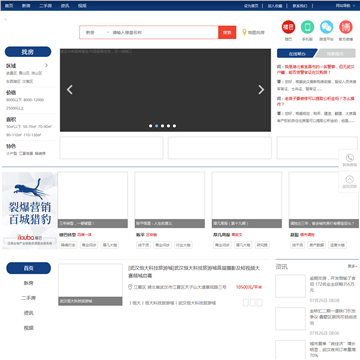Click 加入收藏 in the top bar
The height and width of the screenshot is (360, 360).
(x=275, y=6)
